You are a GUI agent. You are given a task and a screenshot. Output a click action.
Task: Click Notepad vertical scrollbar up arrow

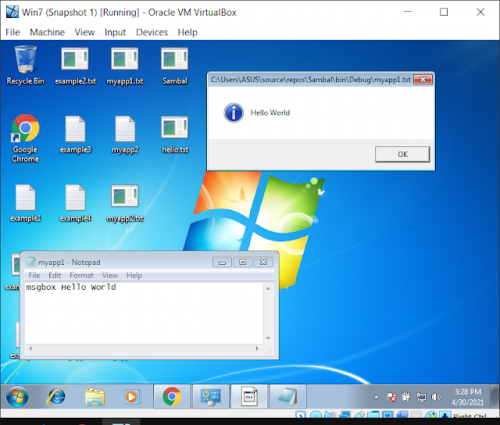pyautogui.click(x=268, y=288)
